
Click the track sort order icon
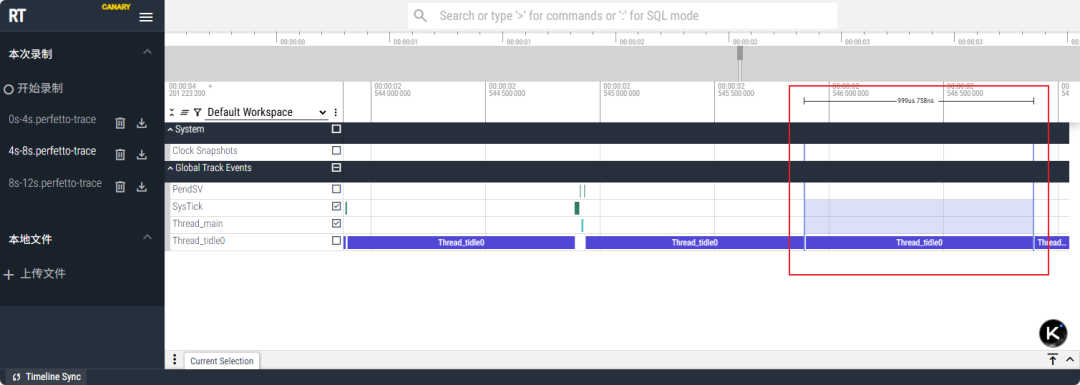coord(185,112)
